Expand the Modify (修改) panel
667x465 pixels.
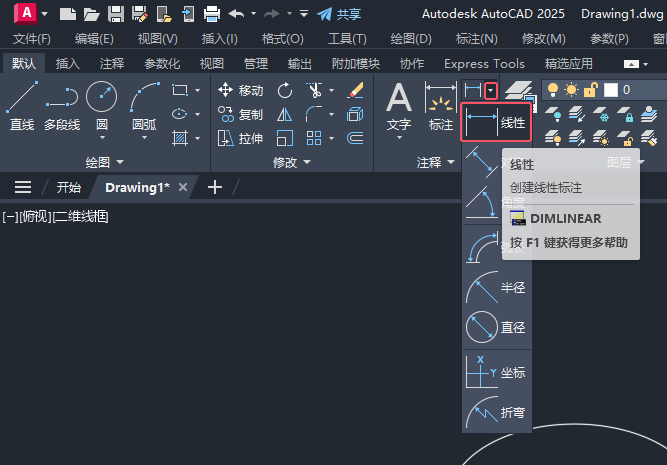292,162
